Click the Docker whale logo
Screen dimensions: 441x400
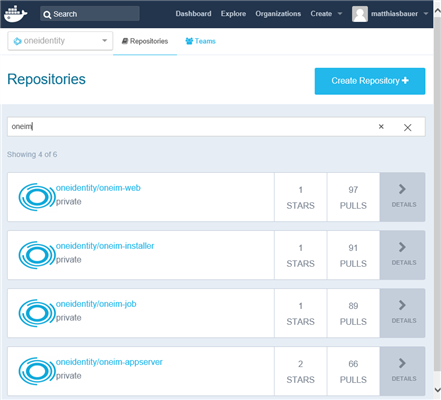[x=15, y=14]
